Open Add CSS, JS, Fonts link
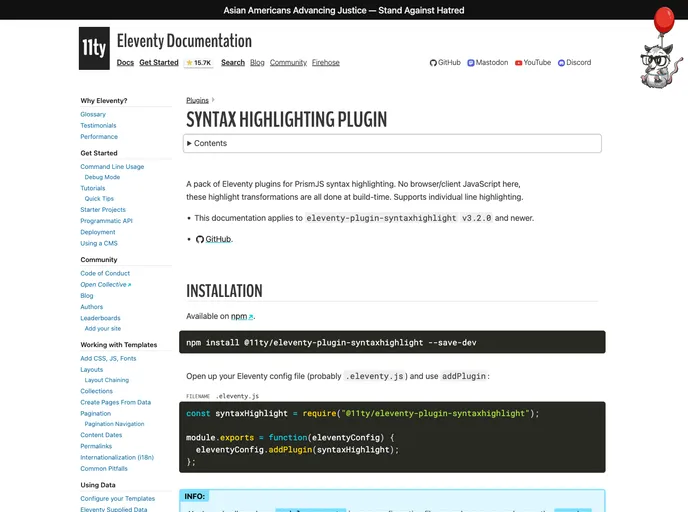This screenshot has height=512, width=688. click(x=108, y=358)
